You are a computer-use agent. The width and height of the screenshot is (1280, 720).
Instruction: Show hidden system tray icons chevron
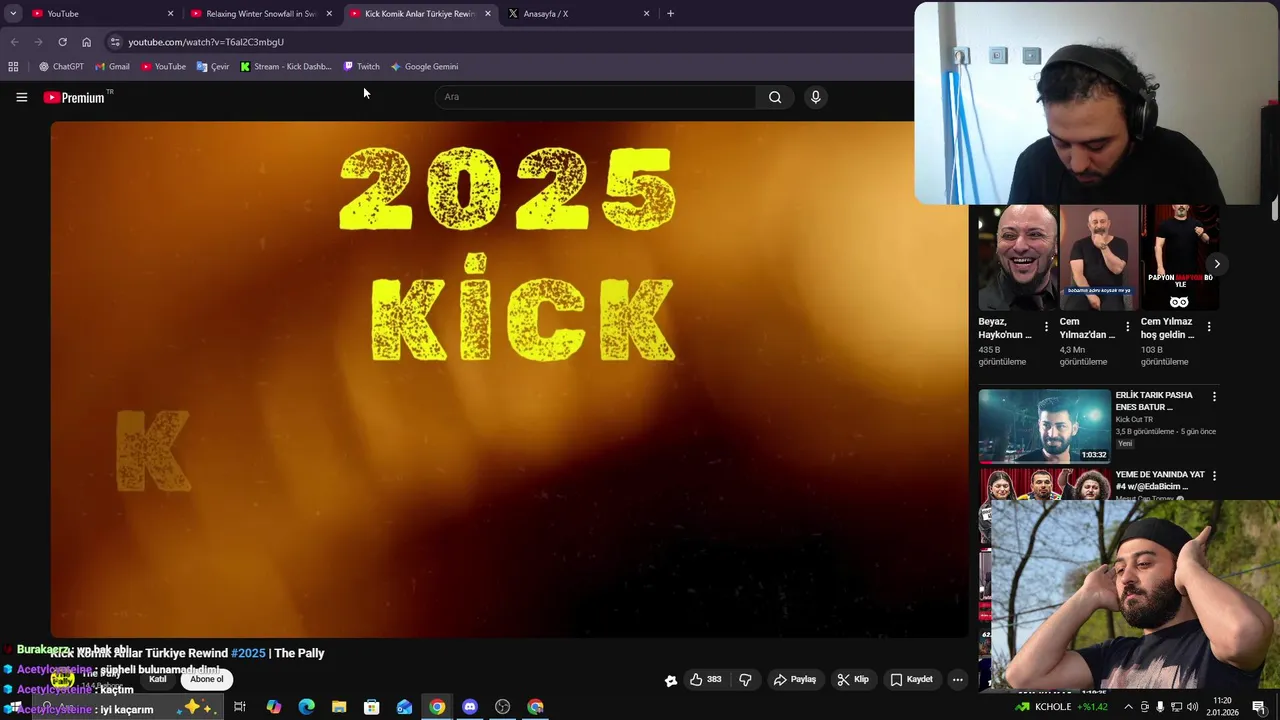1129,707
